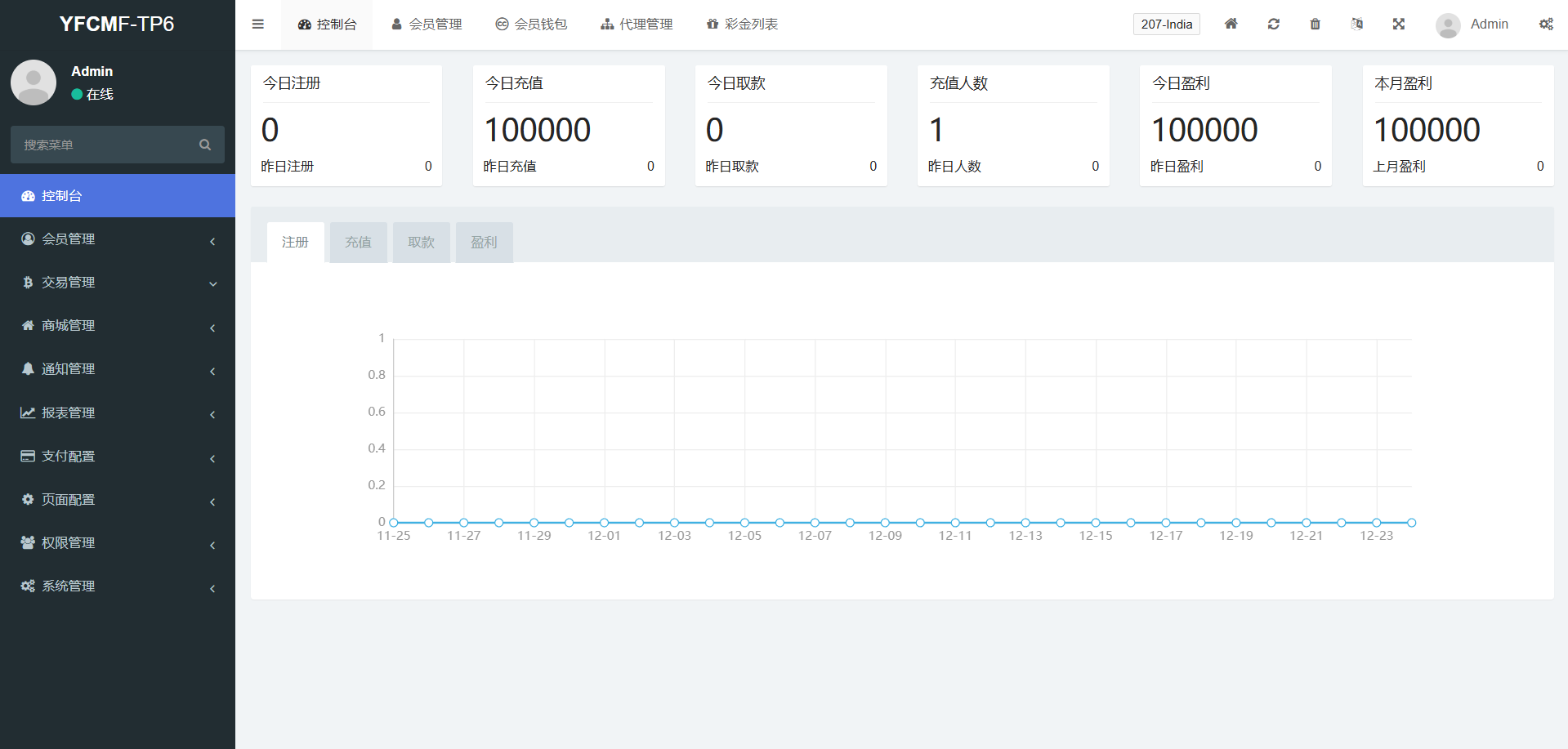Select 控制台 in the left sidebar
The image size is (1568, 749).
point(118,196)
